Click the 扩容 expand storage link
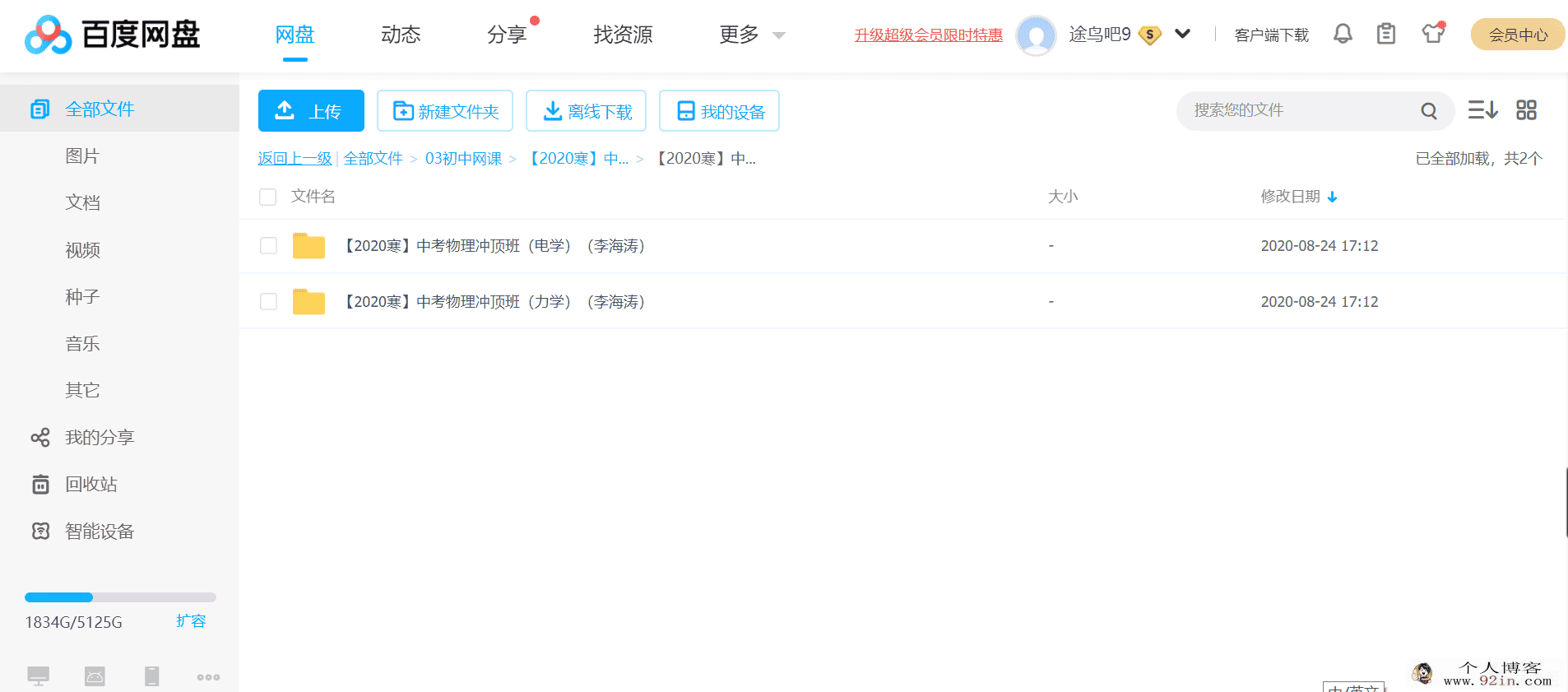This screenshot has width=1568, height=692. (x=191, y=621)
